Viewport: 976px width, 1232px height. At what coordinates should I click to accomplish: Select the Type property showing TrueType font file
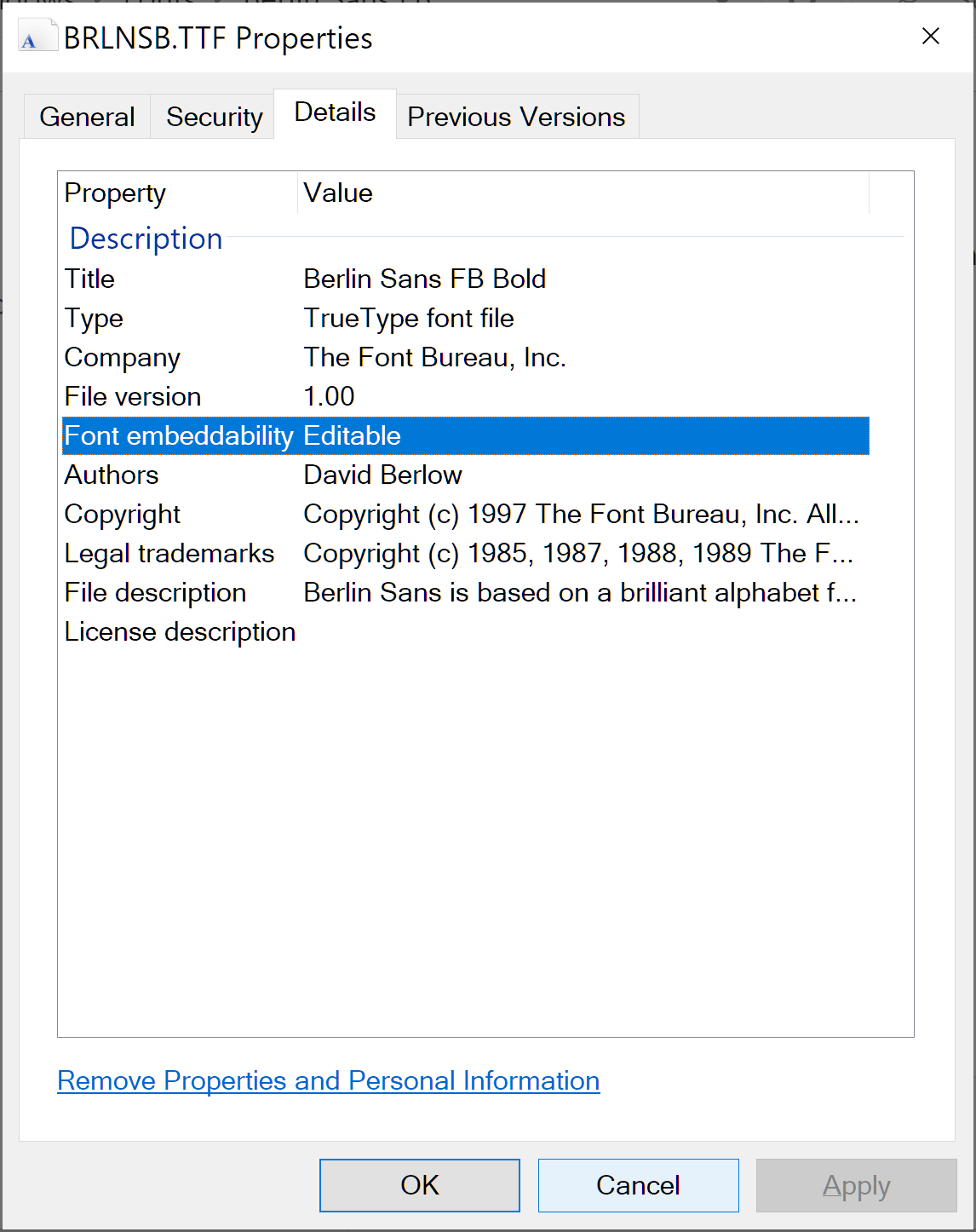[x=341, y=318]
